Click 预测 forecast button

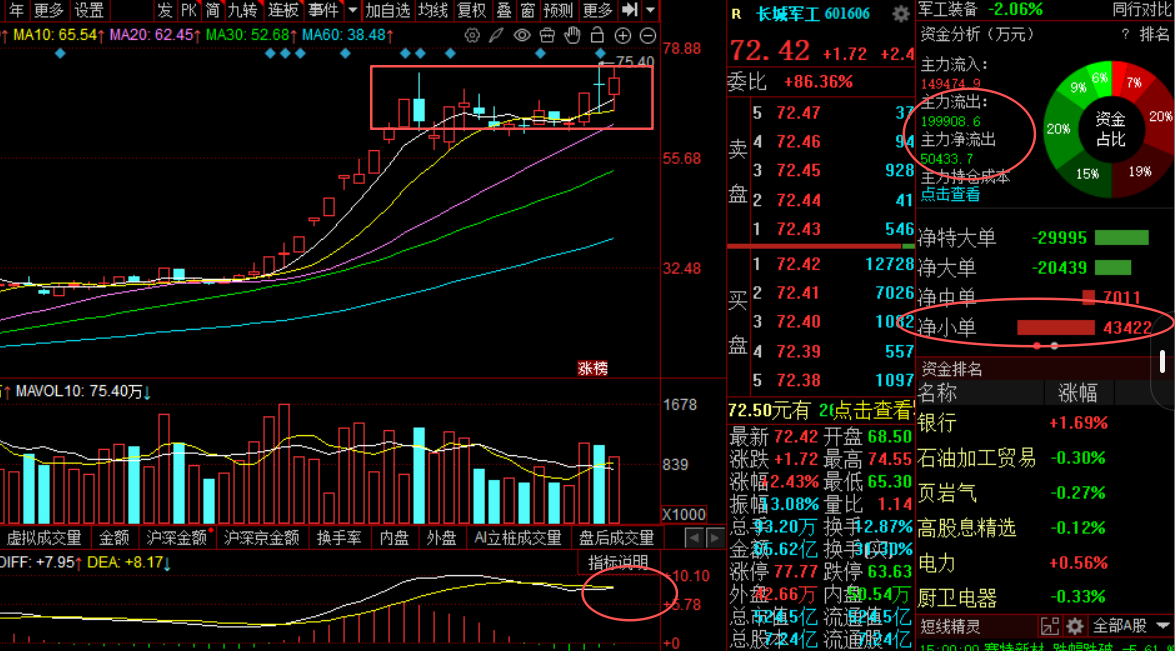point(558,10)
